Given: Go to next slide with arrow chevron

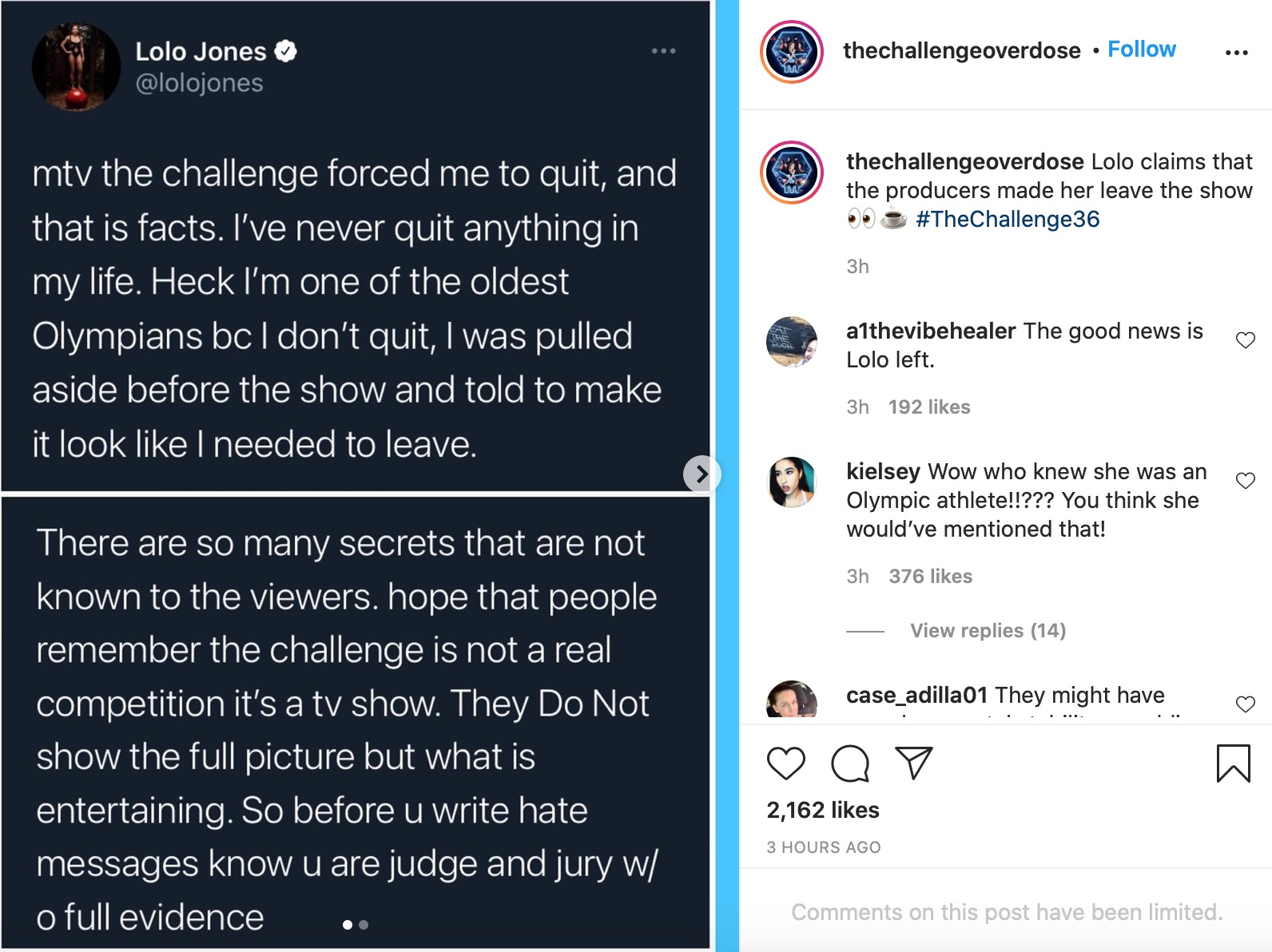Looking at the screenshot, I should (701, 474).
